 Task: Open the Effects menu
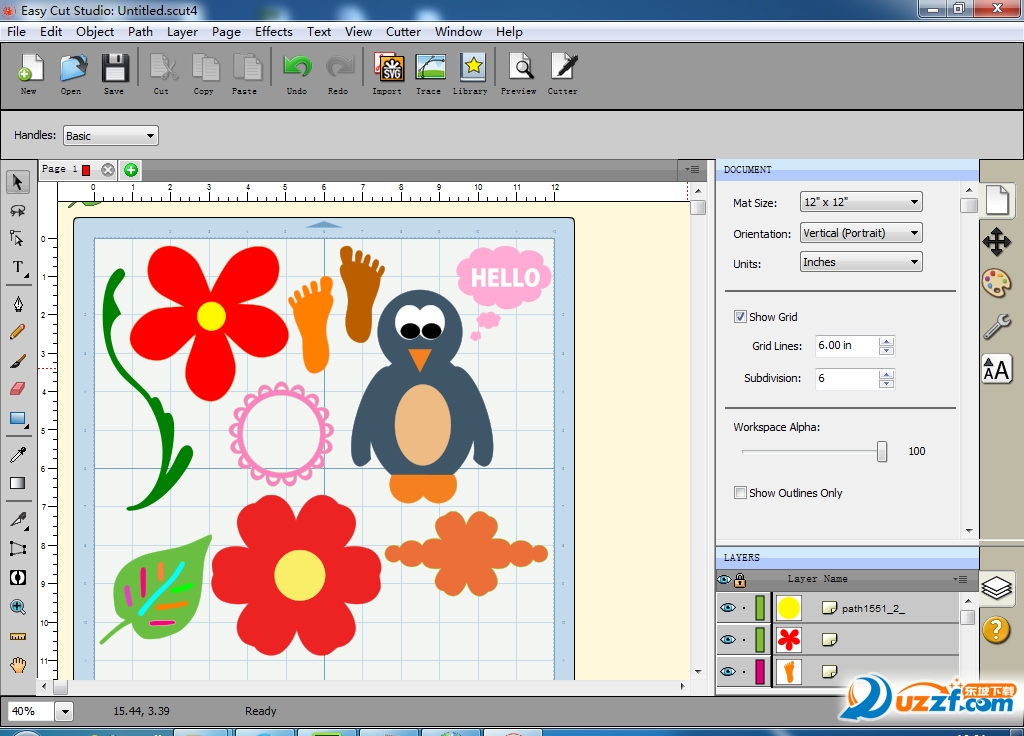274,31
